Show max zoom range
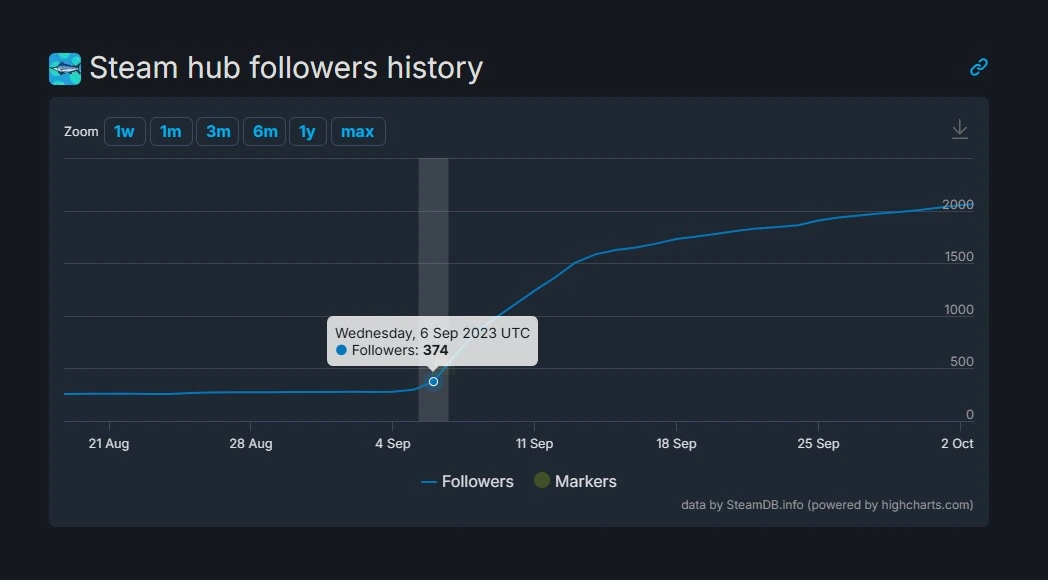1048x580 pixels. pos(357,132)
